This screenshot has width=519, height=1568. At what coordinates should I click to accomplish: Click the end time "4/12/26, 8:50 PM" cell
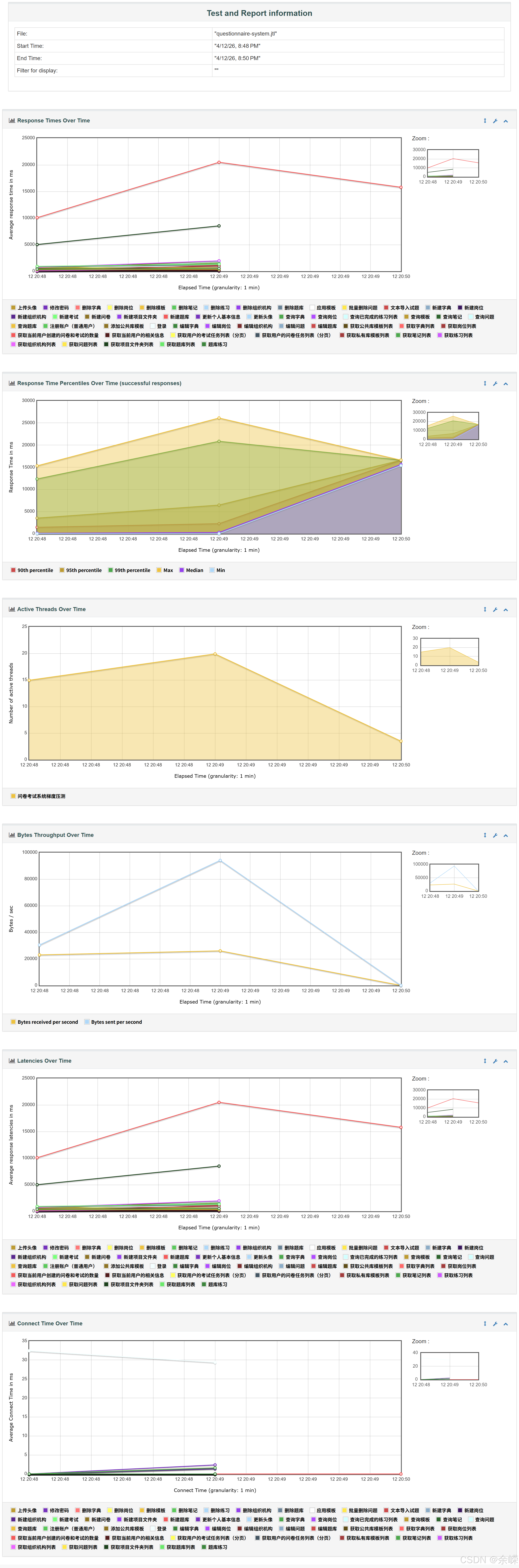click(x=358, y=59)
